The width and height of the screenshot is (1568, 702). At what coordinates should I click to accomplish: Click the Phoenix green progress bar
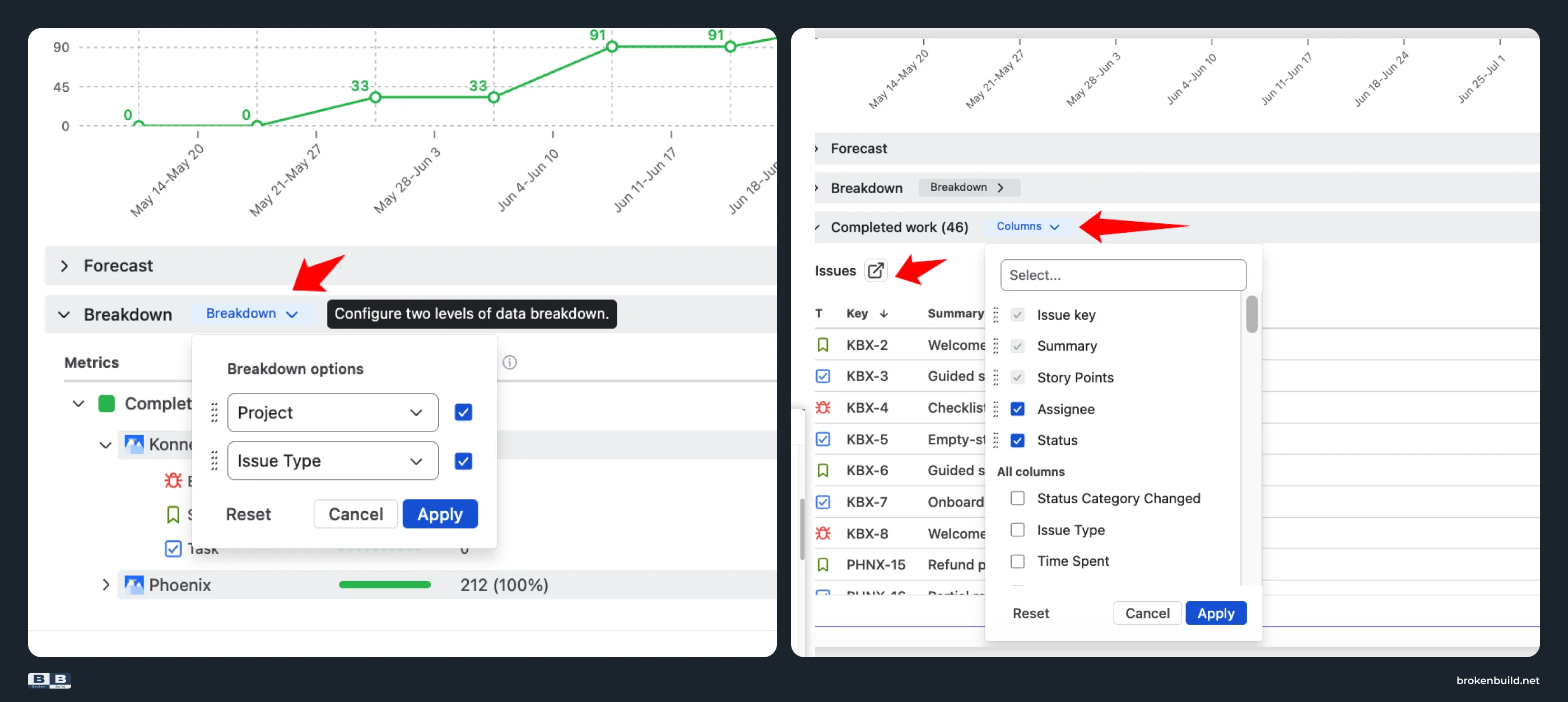385,584
